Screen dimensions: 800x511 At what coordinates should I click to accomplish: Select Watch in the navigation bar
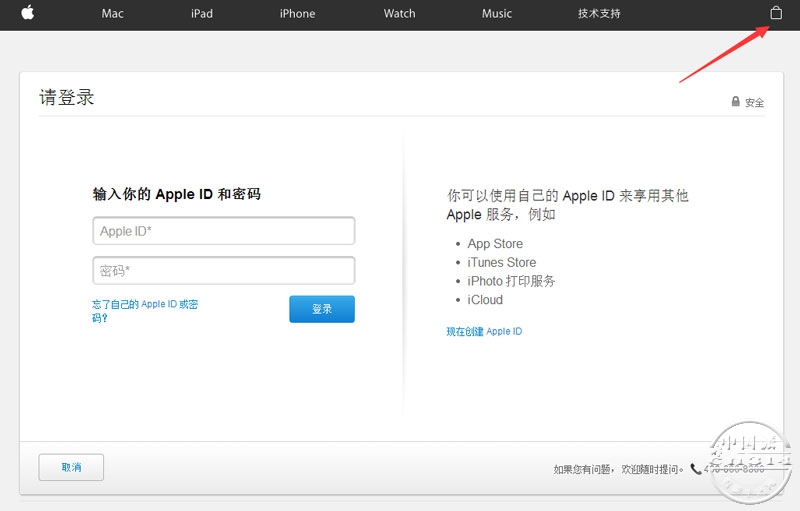pyautogui.click(x=399, y=14)
